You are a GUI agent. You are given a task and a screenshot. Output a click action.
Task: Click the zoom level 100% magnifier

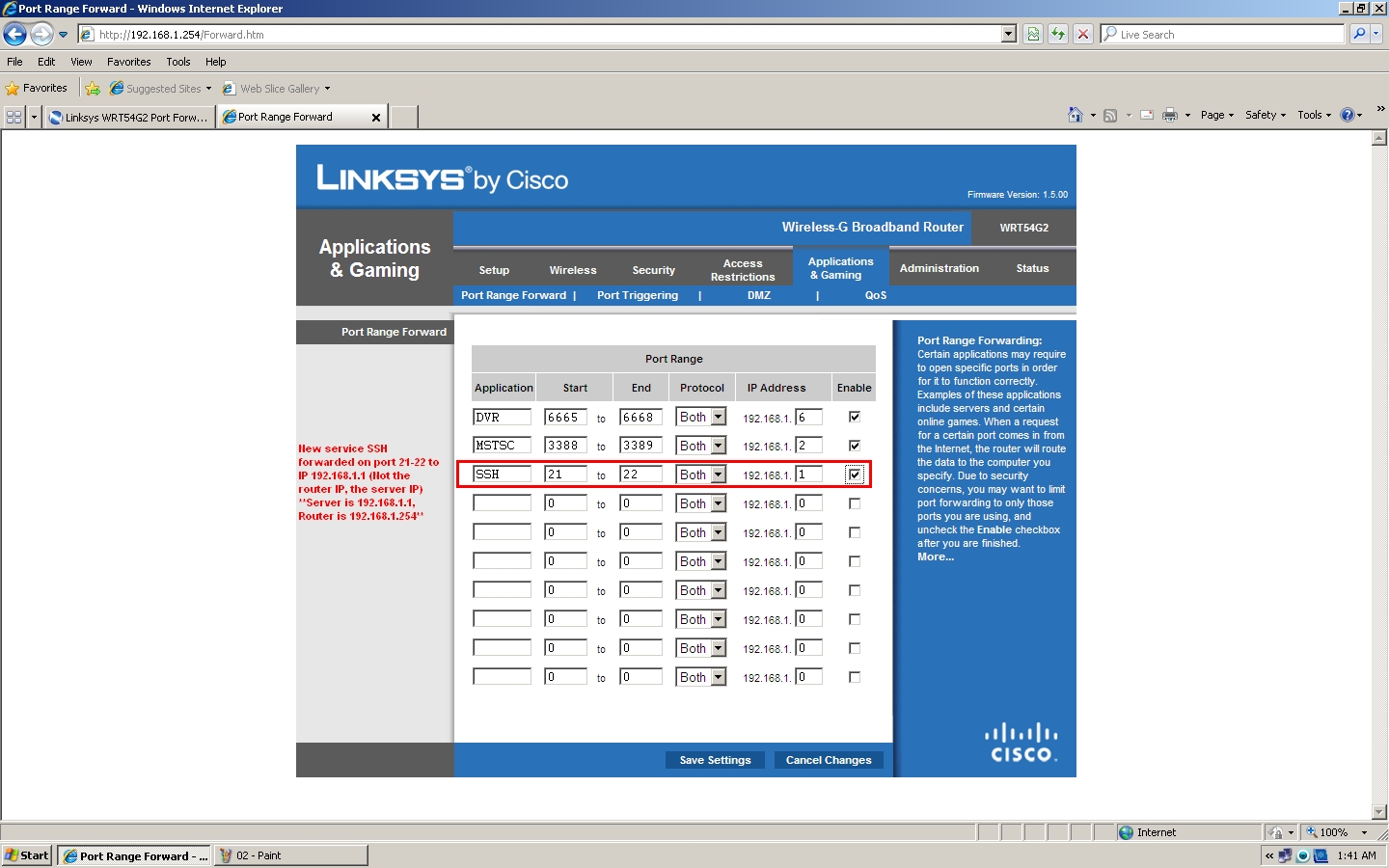coord(1312,832)
